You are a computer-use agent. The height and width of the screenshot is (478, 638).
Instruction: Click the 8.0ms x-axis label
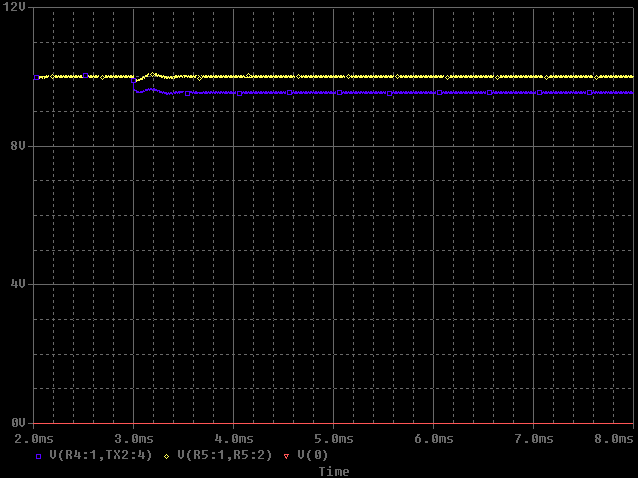click(614, 439)
